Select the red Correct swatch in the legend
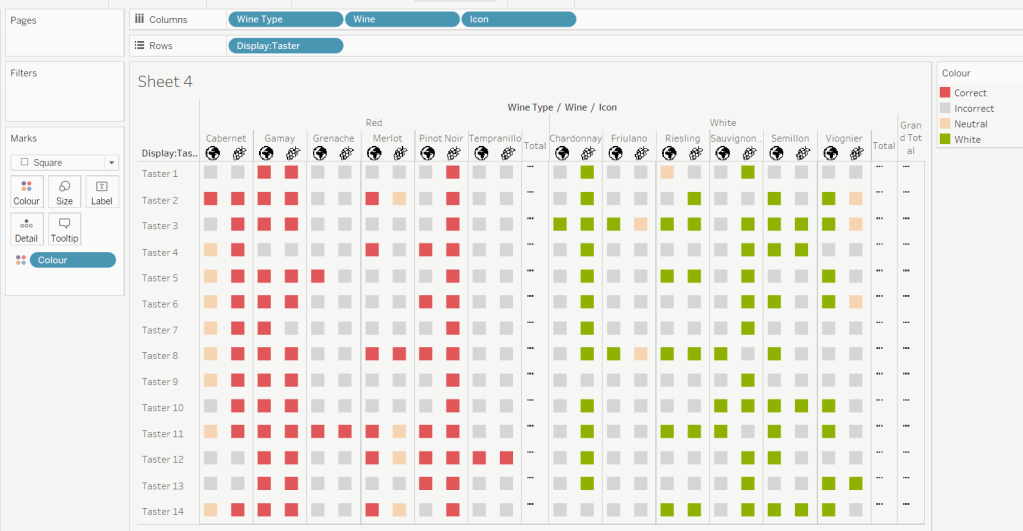Screen dimensions: 1023x531 (x=946, y=93)
